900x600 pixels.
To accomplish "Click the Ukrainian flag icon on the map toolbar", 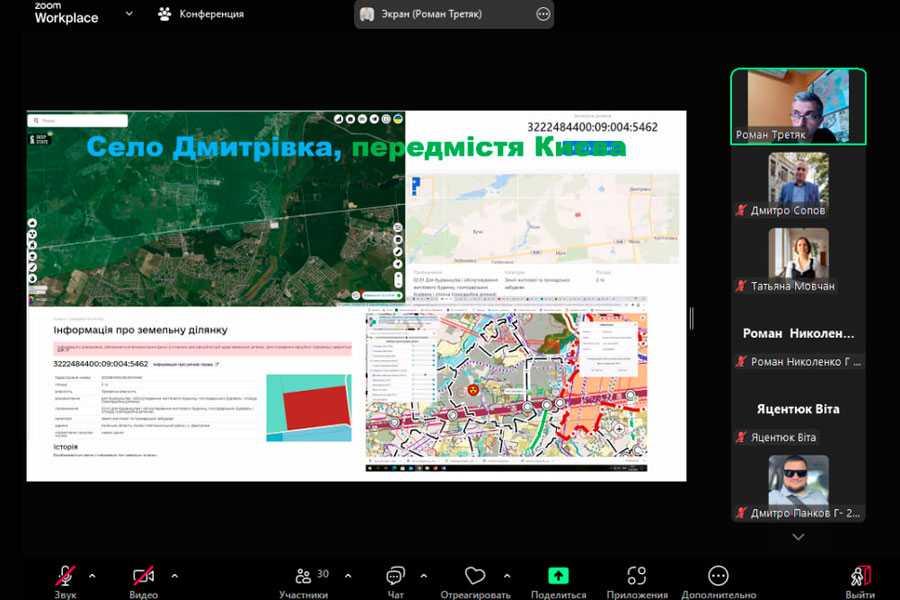I will pos(398,119).
